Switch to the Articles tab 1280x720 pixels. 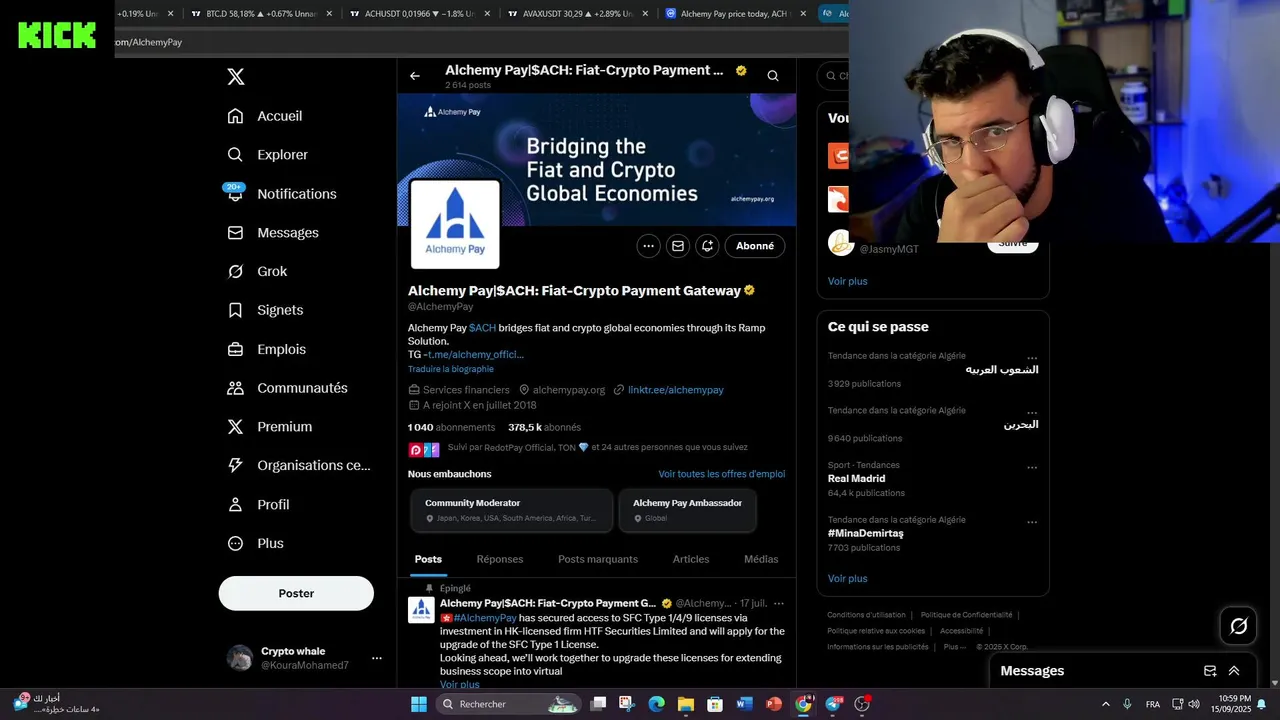click(691, 559)
